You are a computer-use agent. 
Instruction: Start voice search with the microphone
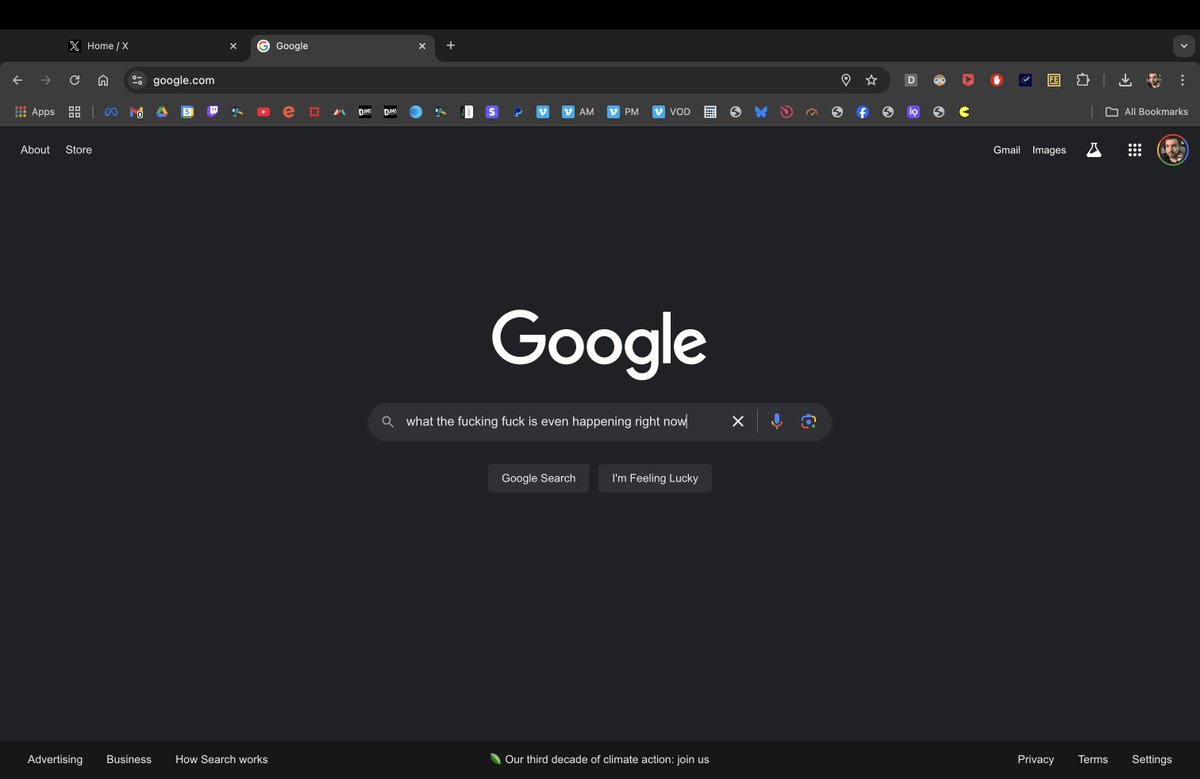pyautogui.click(x=777, y=422)
